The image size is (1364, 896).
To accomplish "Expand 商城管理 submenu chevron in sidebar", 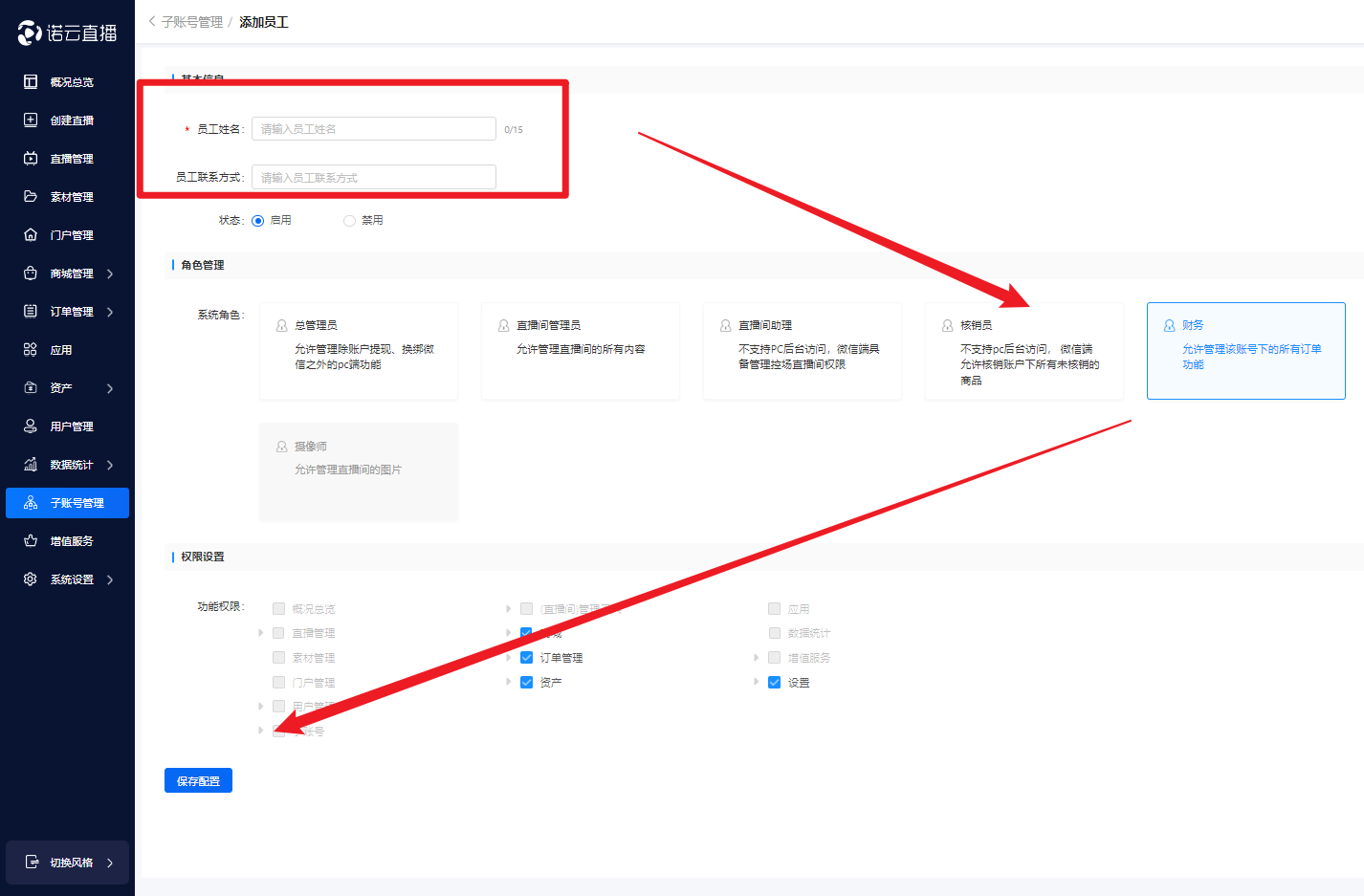I will (110, 273).
